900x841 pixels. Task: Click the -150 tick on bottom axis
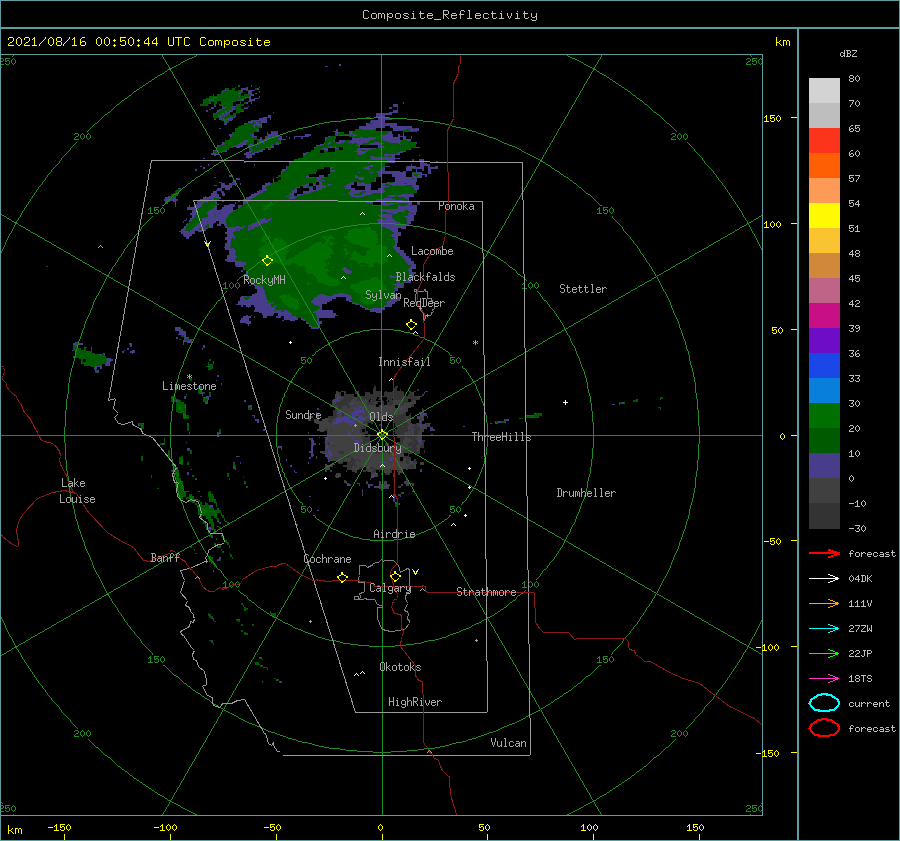point(59,827)
